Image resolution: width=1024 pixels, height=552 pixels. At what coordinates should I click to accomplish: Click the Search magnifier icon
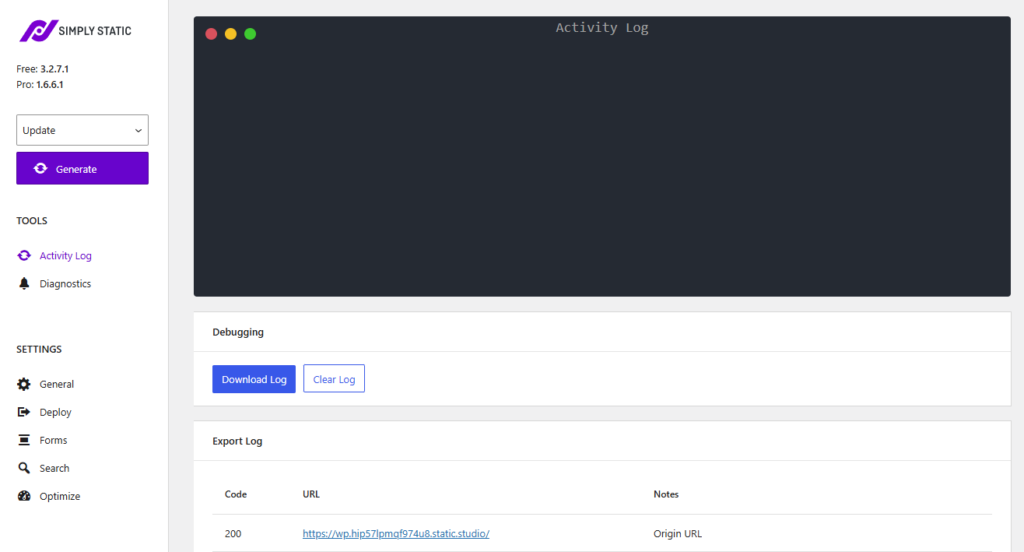tap(24, 468)
